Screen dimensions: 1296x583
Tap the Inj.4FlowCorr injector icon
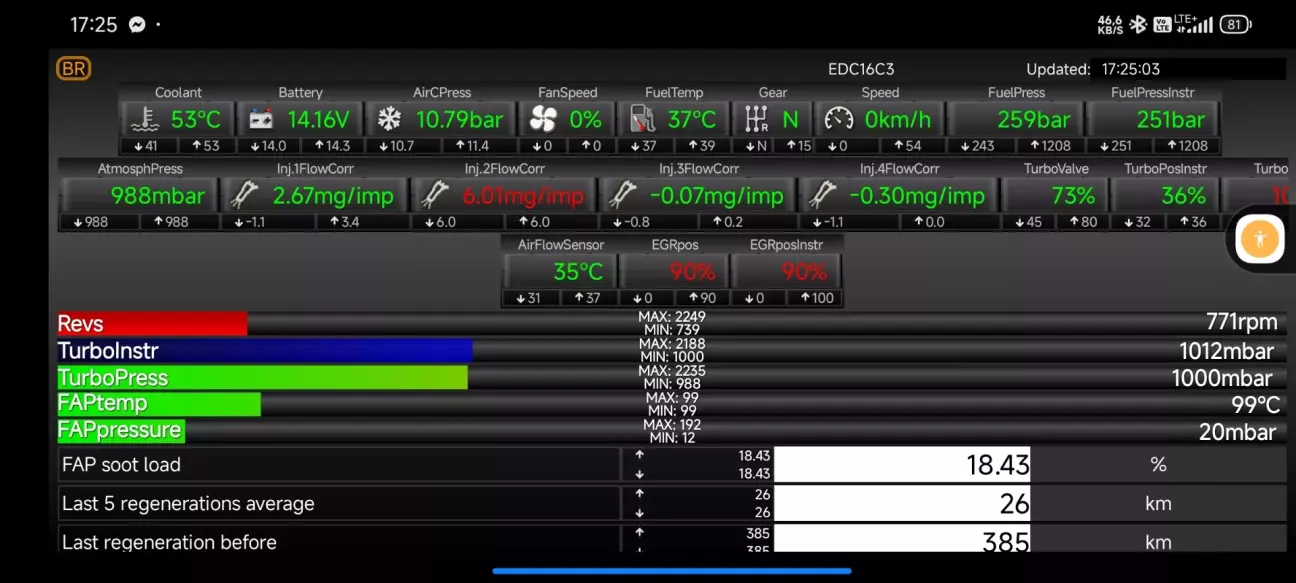(x=822, y=195)
